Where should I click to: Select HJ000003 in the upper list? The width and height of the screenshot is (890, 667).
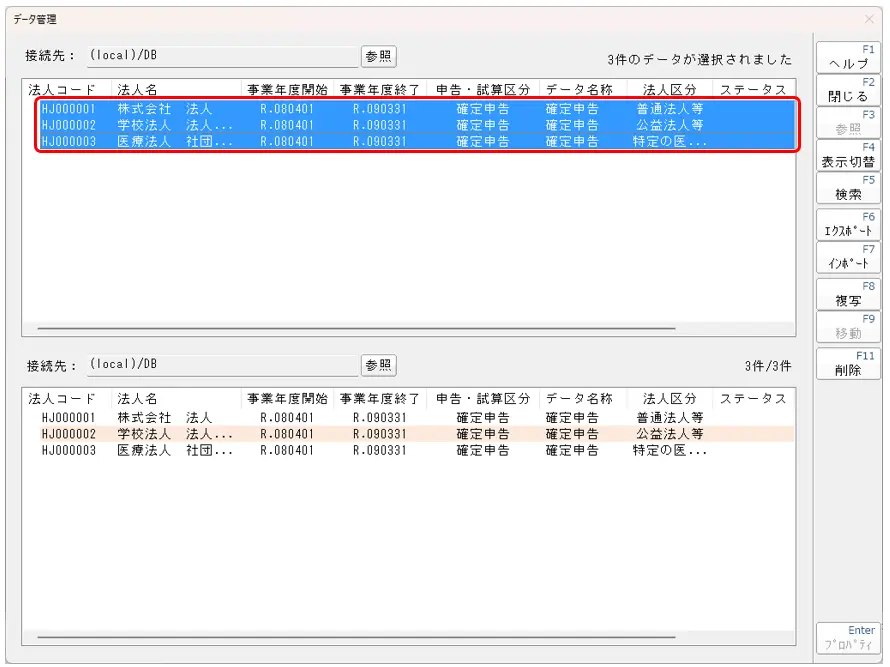69,141
